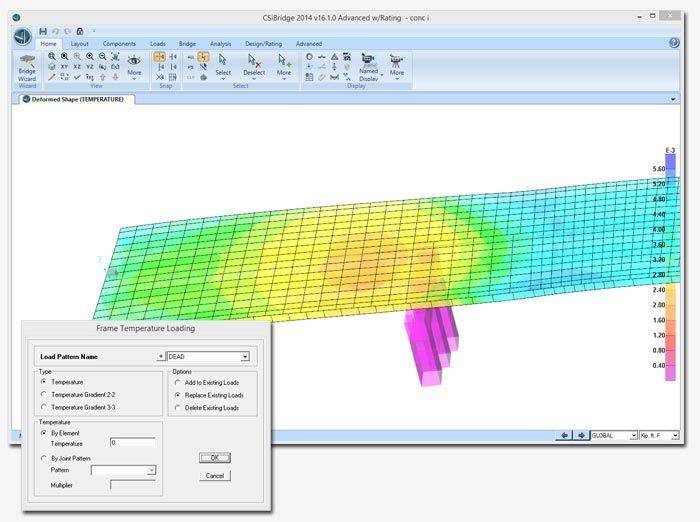700x522 pixels.
Task: Toggle perspective view with the glasses icon
Action: tap(115, 67)
